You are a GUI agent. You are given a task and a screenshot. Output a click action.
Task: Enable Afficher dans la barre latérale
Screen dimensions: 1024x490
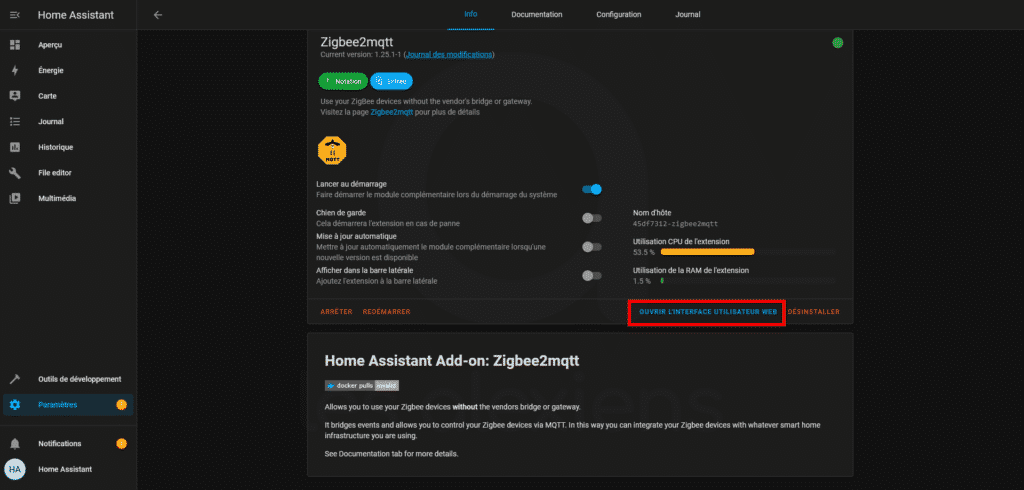592,276
